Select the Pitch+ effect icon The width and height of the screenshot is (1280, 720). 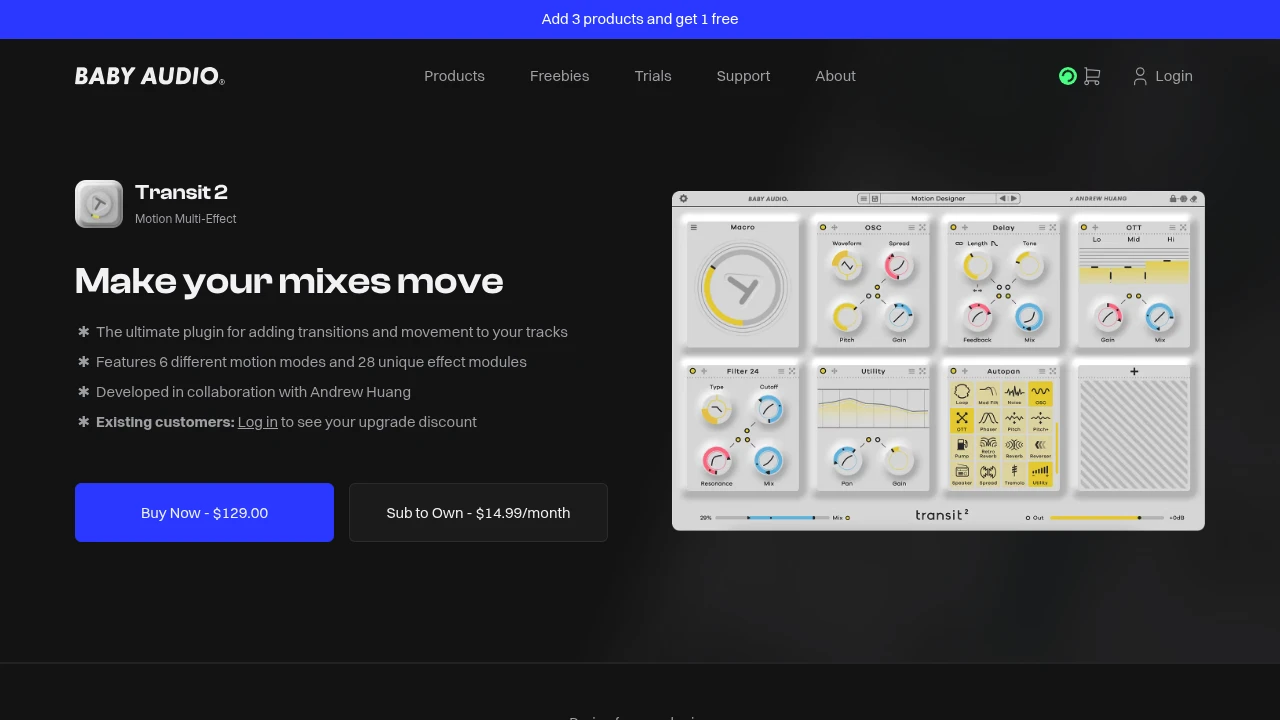point(1040,421)
